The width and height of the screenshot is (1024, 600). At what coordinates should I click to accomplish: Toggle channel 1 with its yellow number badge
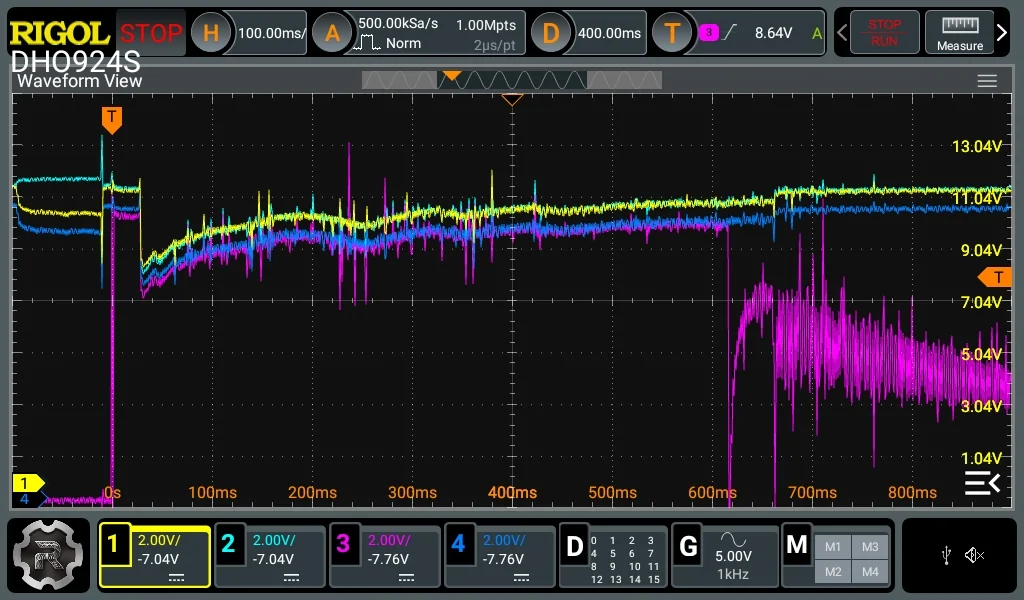114,544
